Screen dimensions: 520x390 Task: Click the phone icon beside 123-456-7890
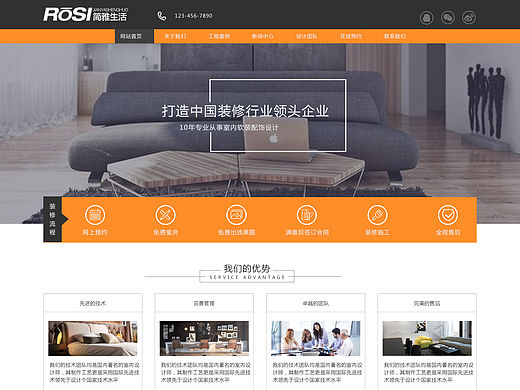[162, 16]
